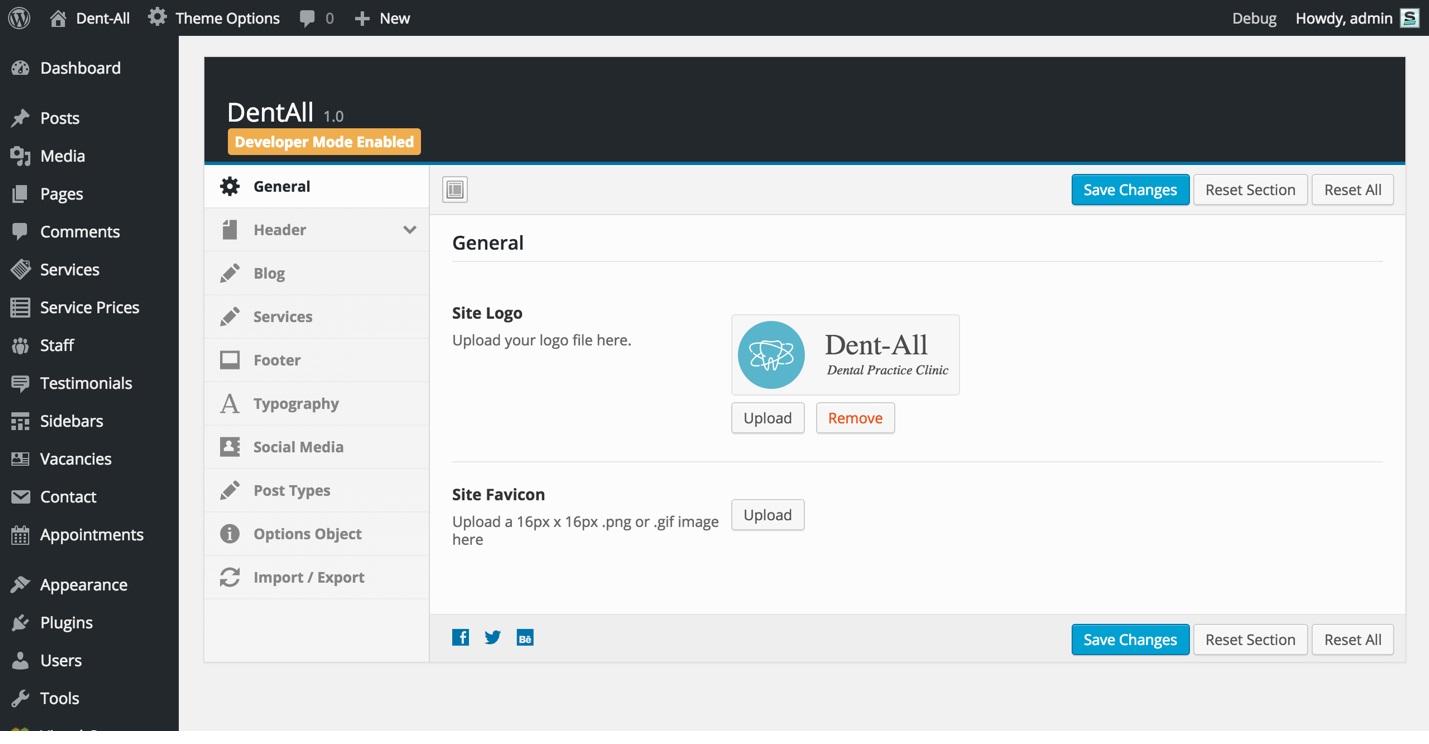Toggle expand all sections icon
The image size is (1429, 744).
pyautogui.click(x=455, y=189)
